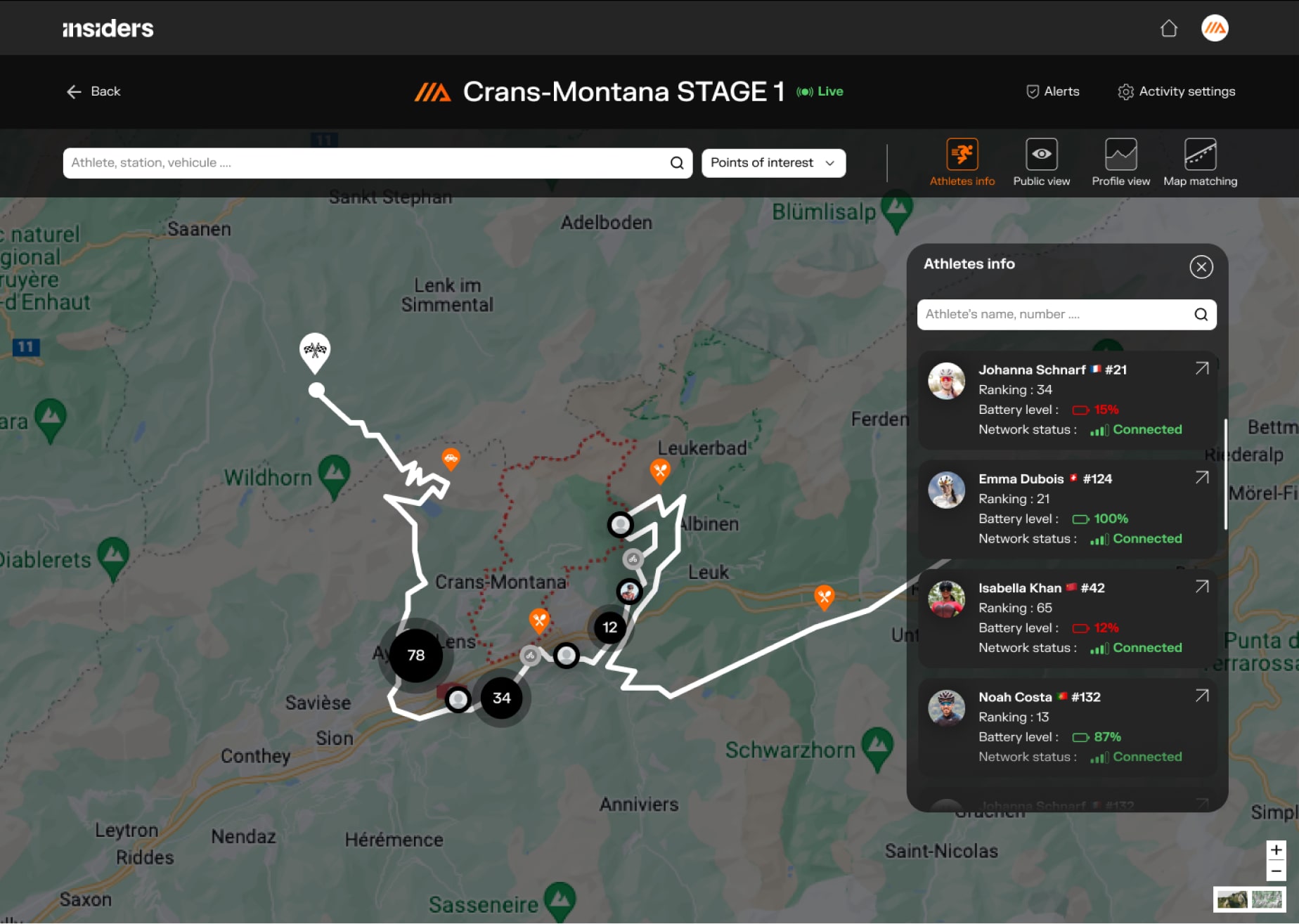Viewport: 1299px width, 924px height.
Task: Open Johanna Schnarf #21 details arrow
Action: point(1202,368)
